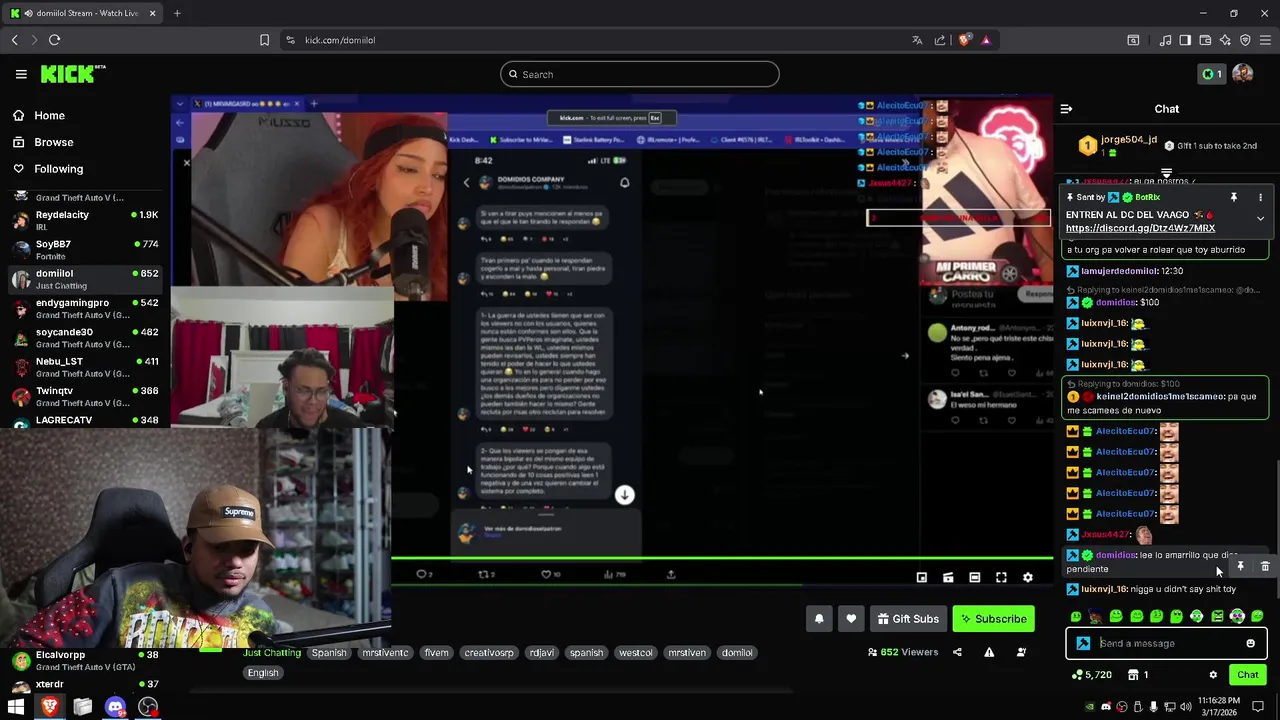The image size is (1280, 720).
Task: Open SoyBB7 channel in sidebar
Action: (x=84, y=250)
